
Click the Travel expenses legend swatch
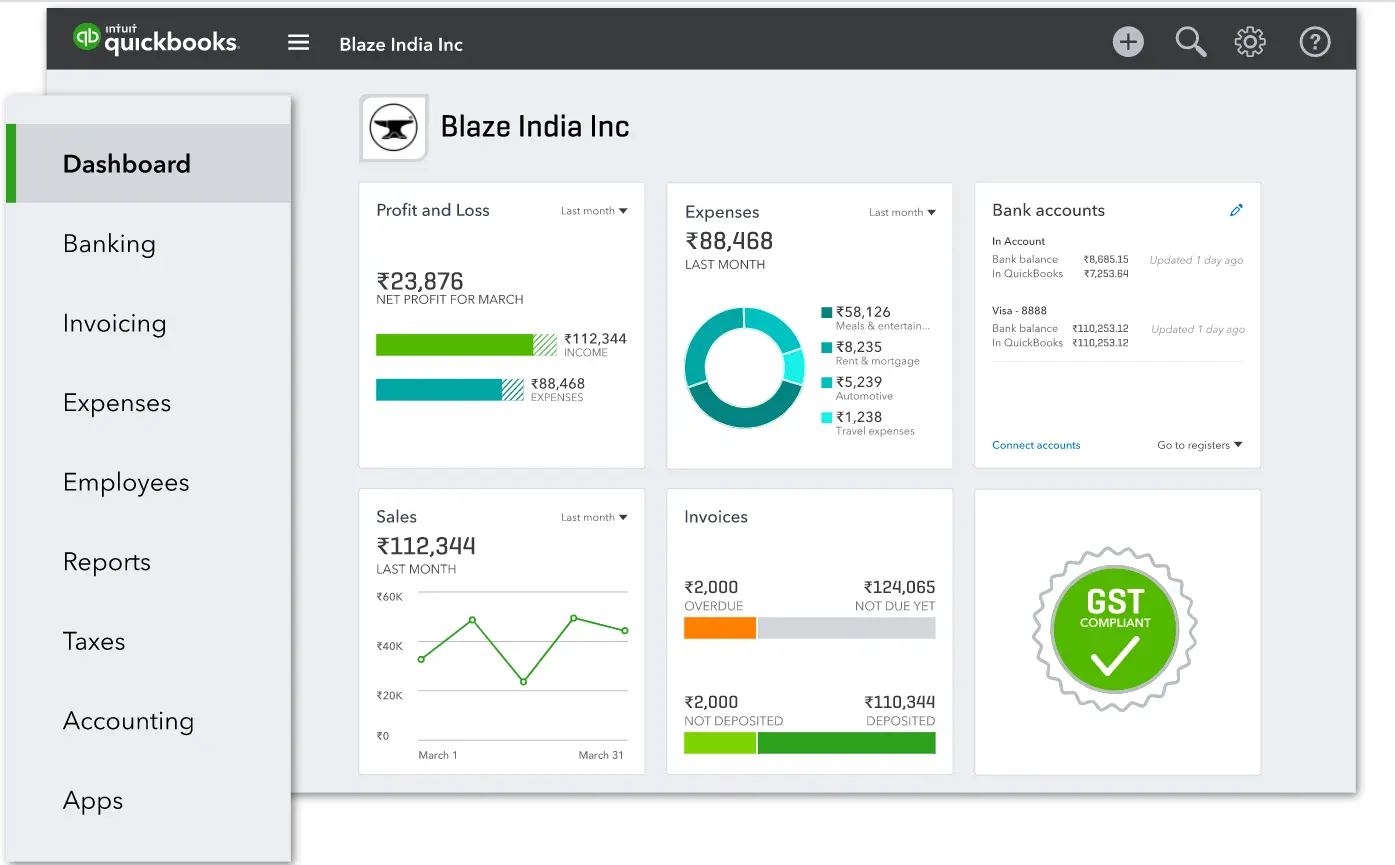click(827, 418)
